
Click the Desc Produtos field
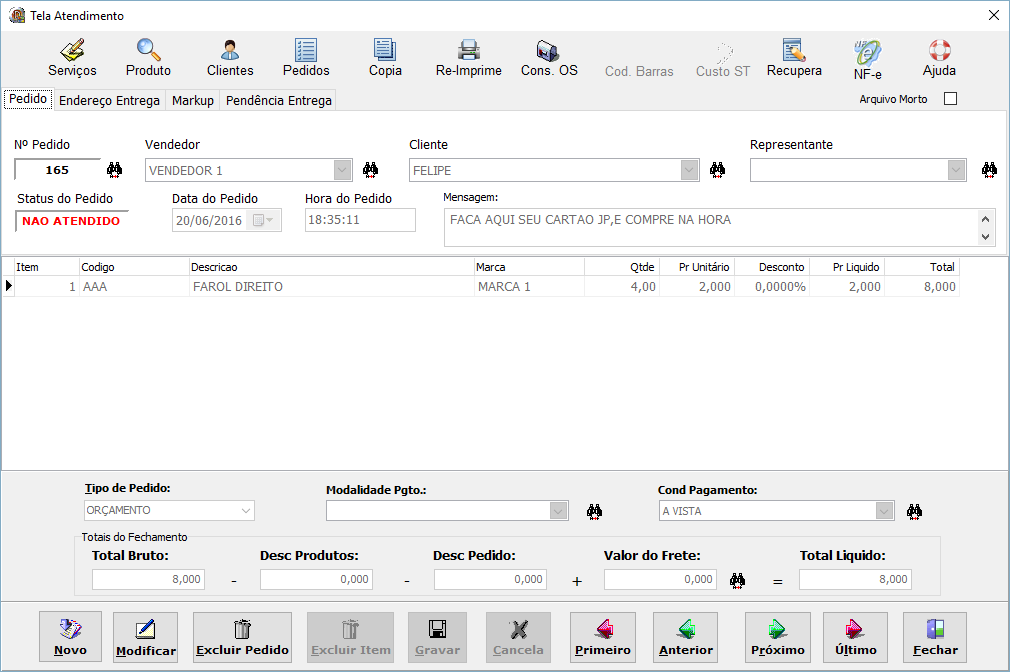coord(316,579)
